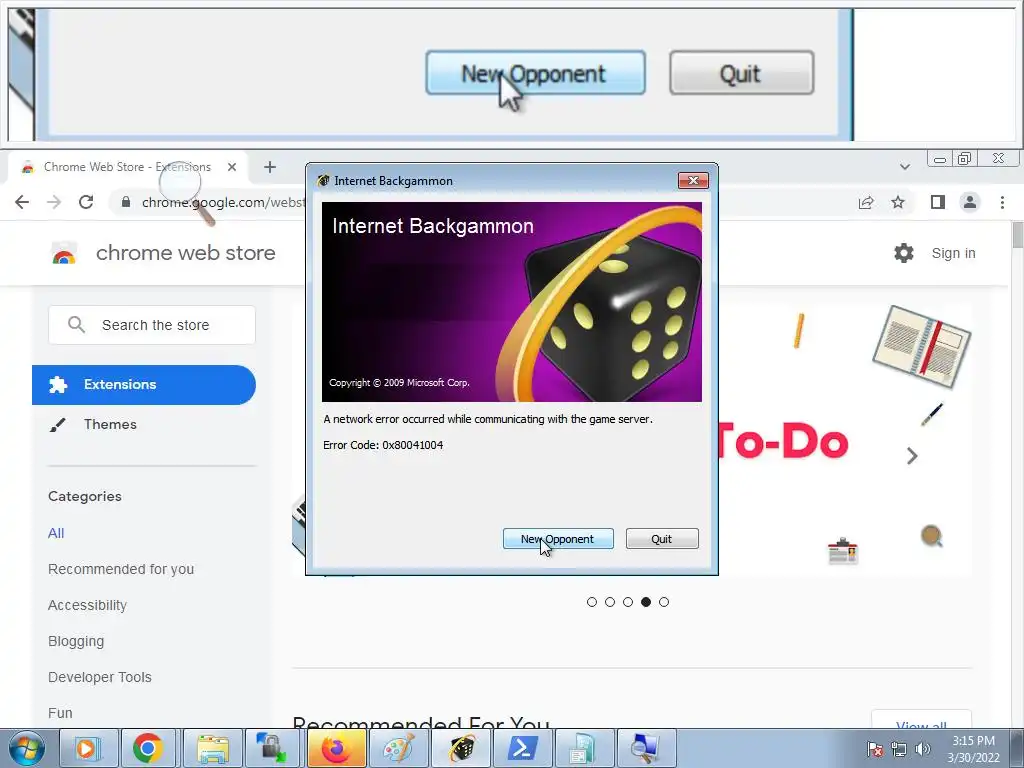This screenshot has width=1024, height=768.
Task: Choose Recommended for you category
Action: 121,569
